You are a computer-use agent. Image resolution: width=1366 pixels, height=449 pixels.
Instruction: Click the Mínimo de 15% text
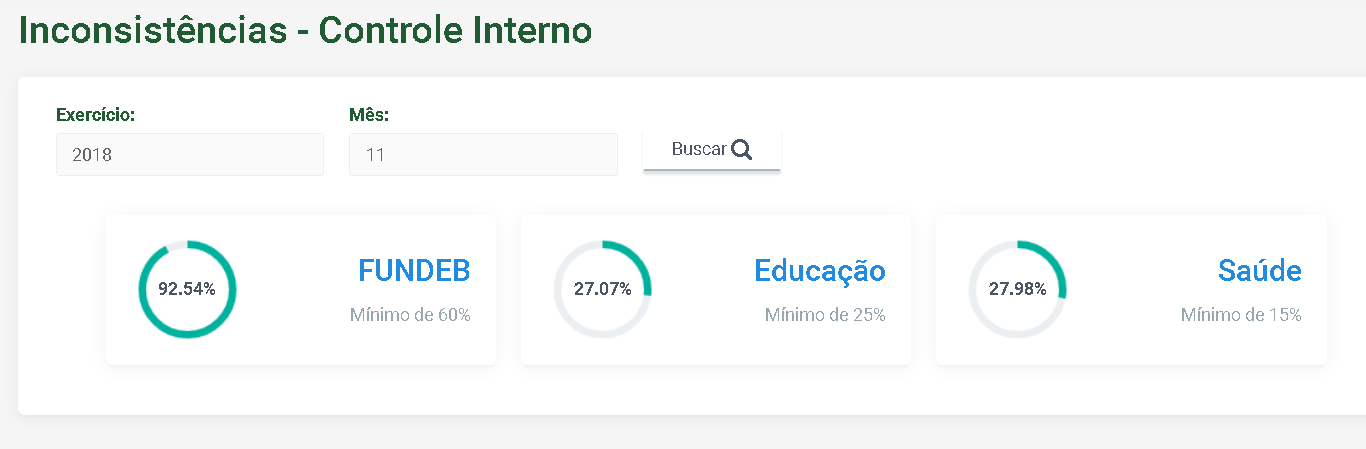tap(1241, 315)
